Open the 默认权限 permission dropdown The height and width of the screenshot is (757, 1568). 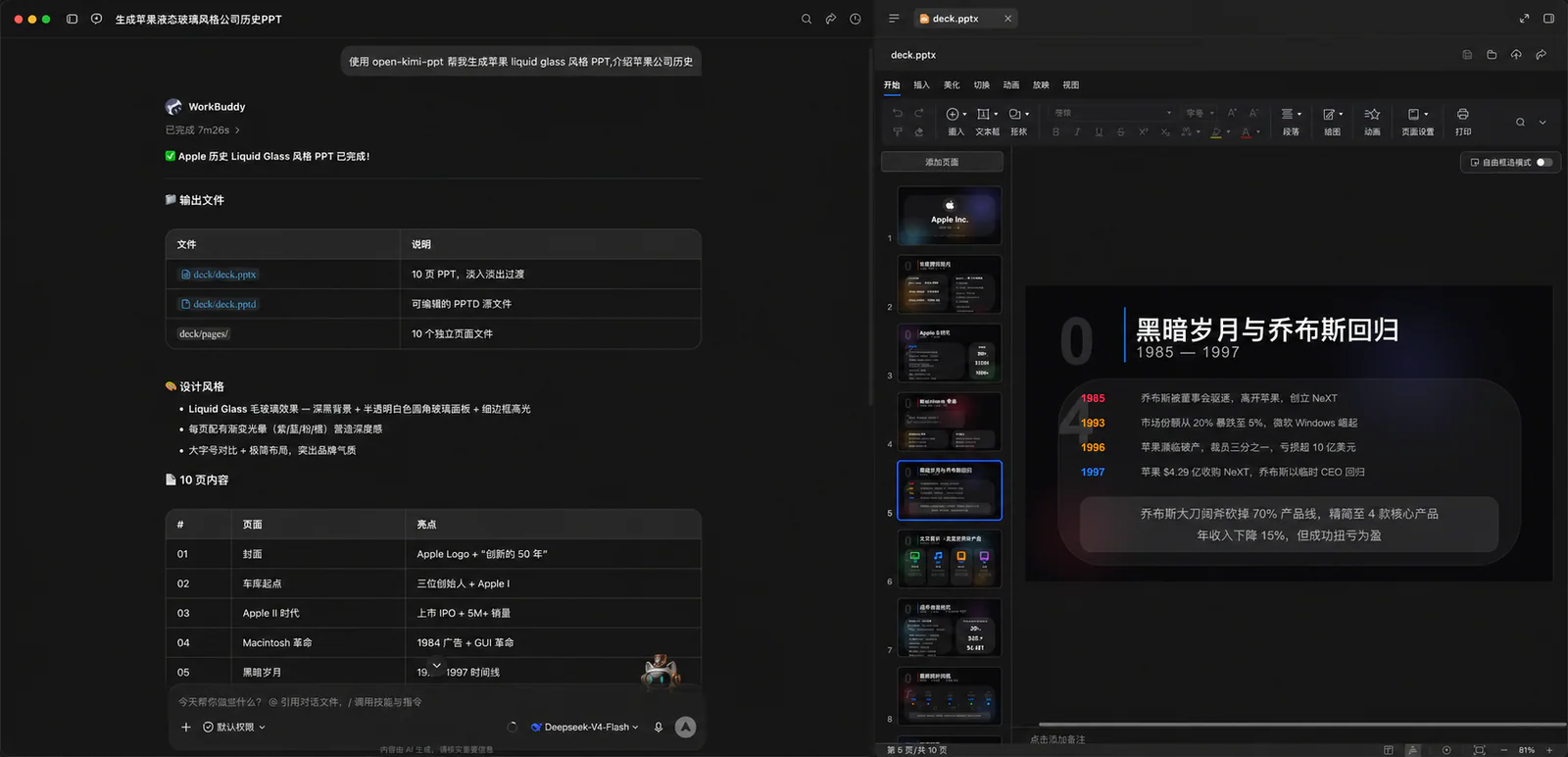click(234, 728)
